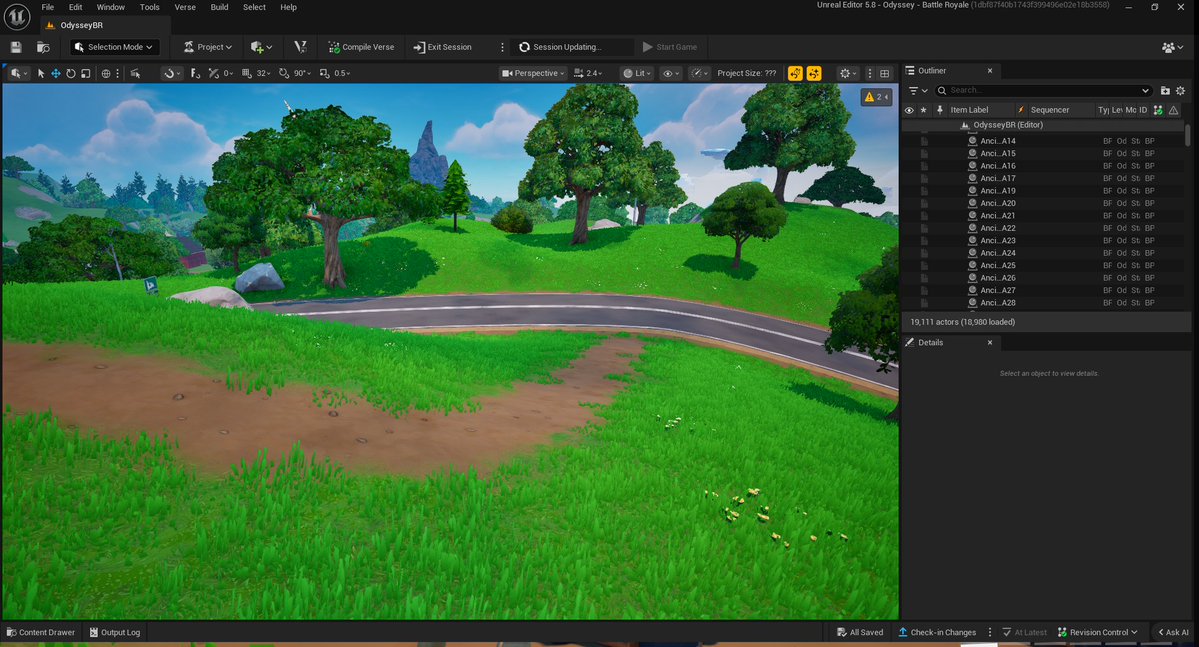Open the Edit menu
The height and width of the screenshot is (647, 1199).
(x=75, y=7)
